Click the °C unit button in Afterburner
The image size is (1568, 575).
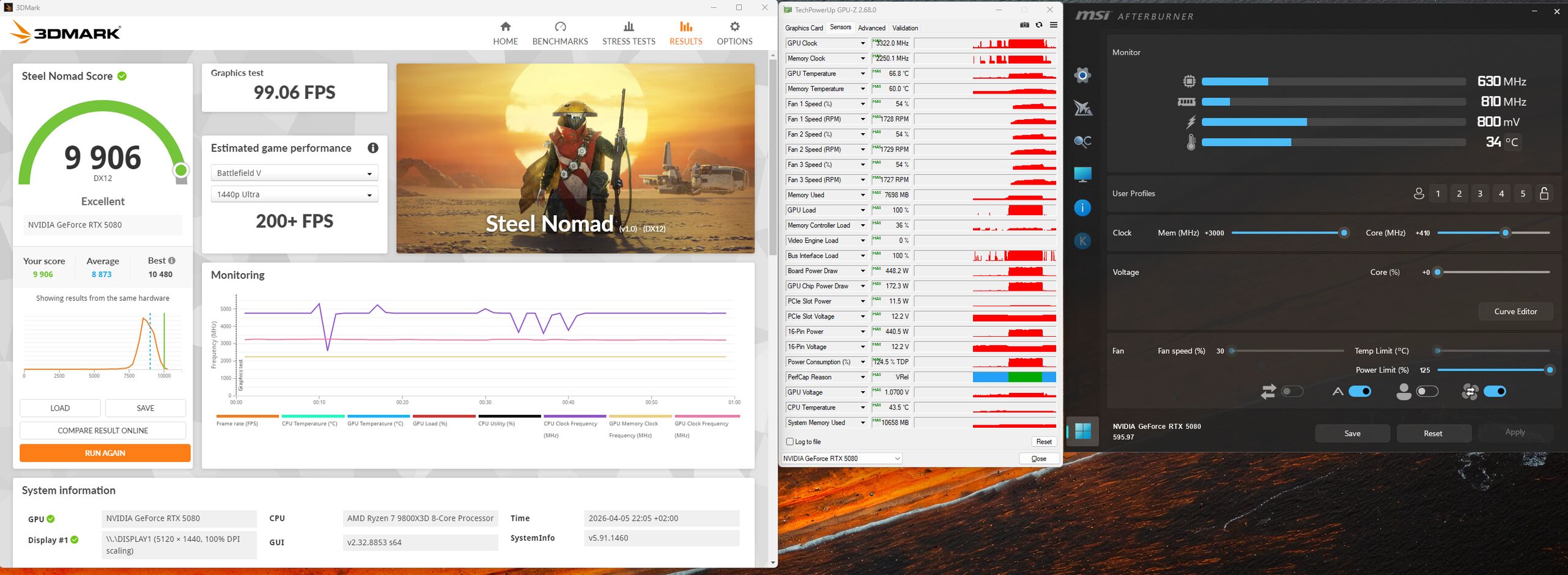pos(1512,142)
